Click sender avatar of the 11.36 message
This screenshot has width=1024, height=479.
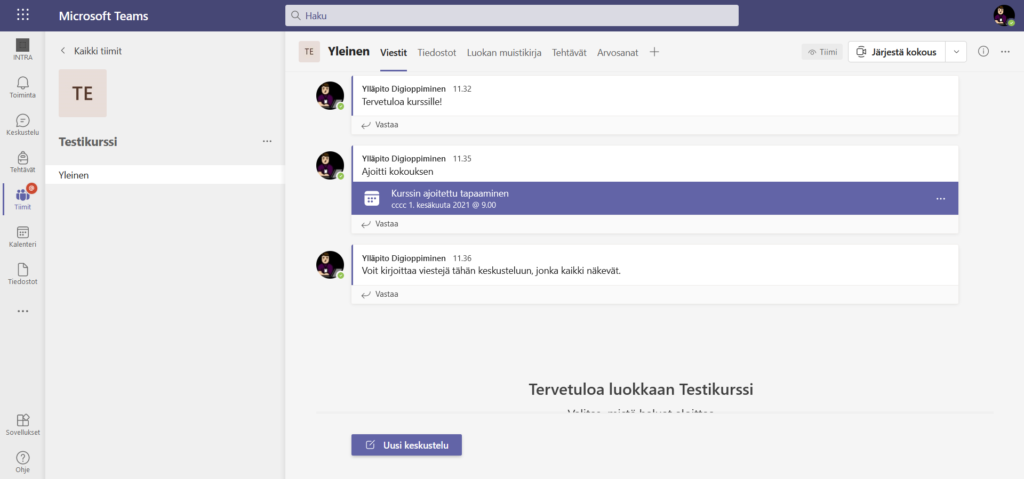330,265
